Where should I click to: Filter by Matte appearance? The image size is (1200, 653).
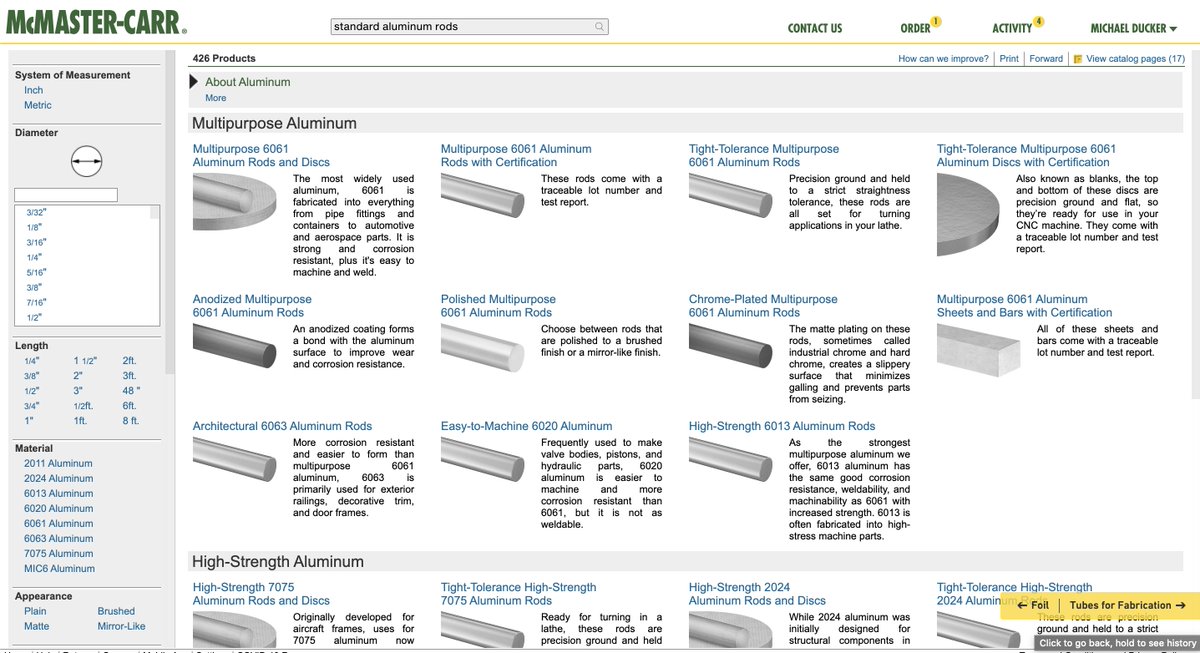click(x=36, y=626)
